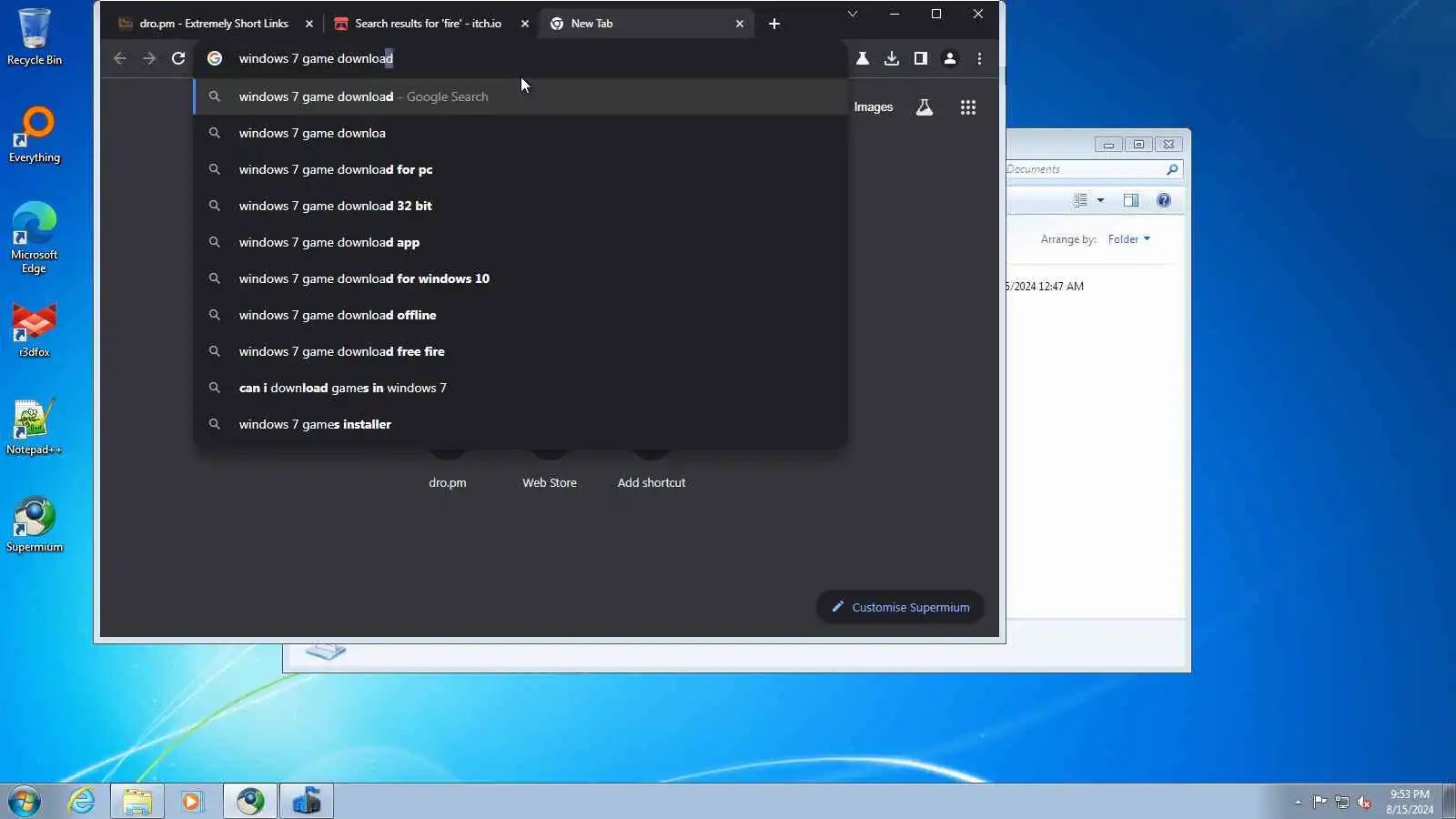Open the browser profile avatar icon

tap(950, 58)
